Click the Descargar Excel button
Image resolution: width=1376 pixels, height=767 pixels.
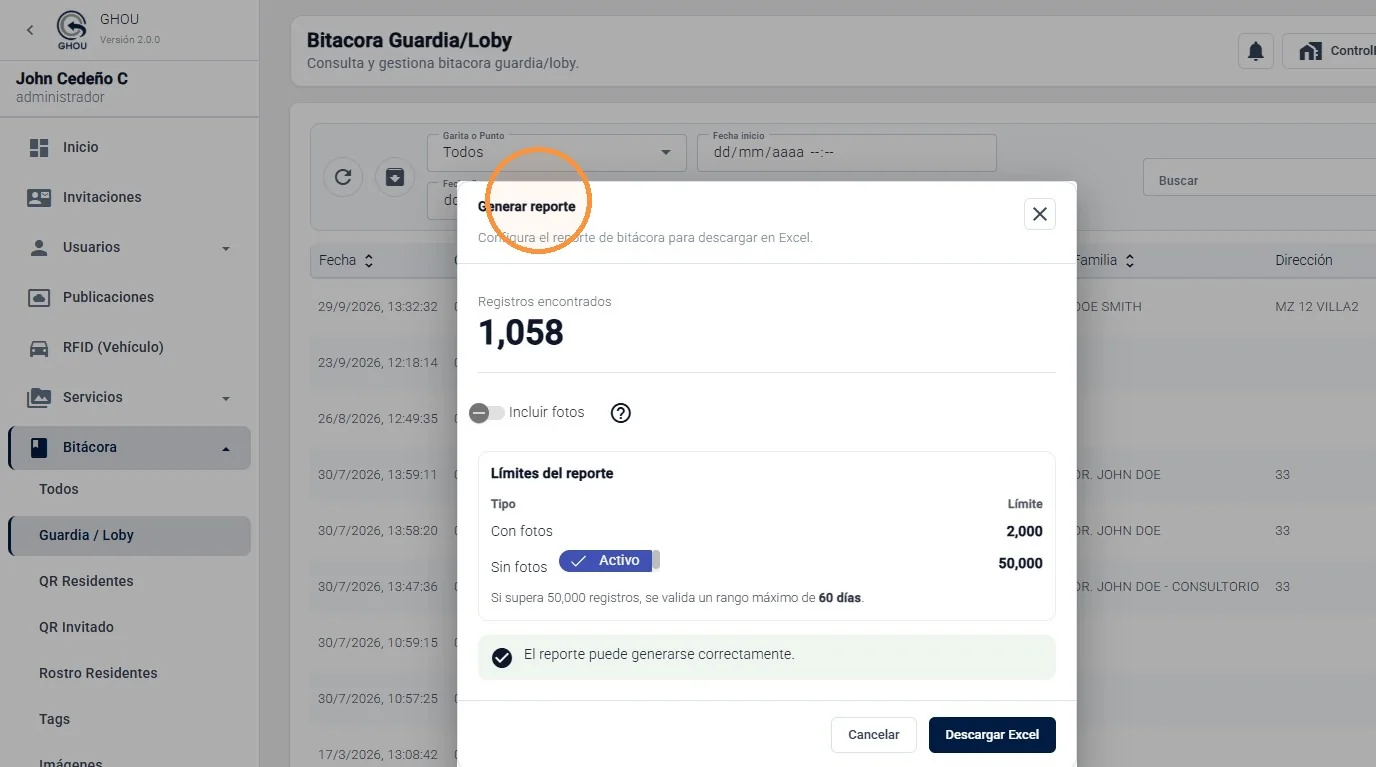click(992, 735)
